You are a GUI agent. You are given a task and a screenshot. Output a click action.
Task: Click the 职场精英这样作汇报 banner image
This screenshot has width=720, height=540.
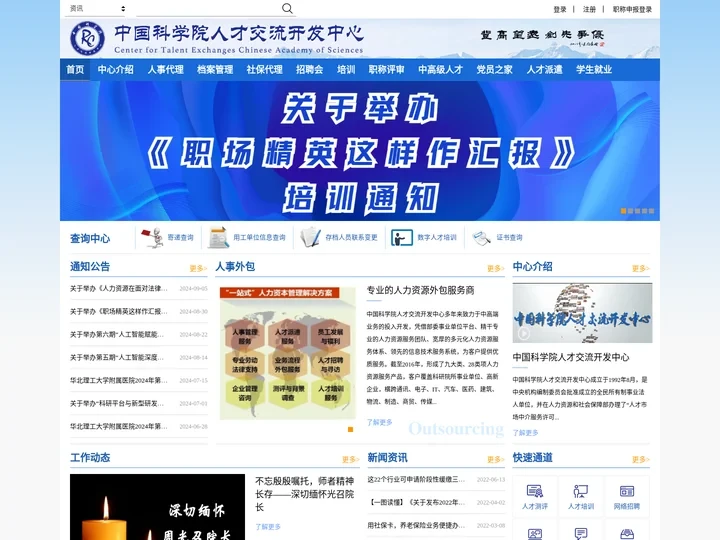click(x=360, y=151)
